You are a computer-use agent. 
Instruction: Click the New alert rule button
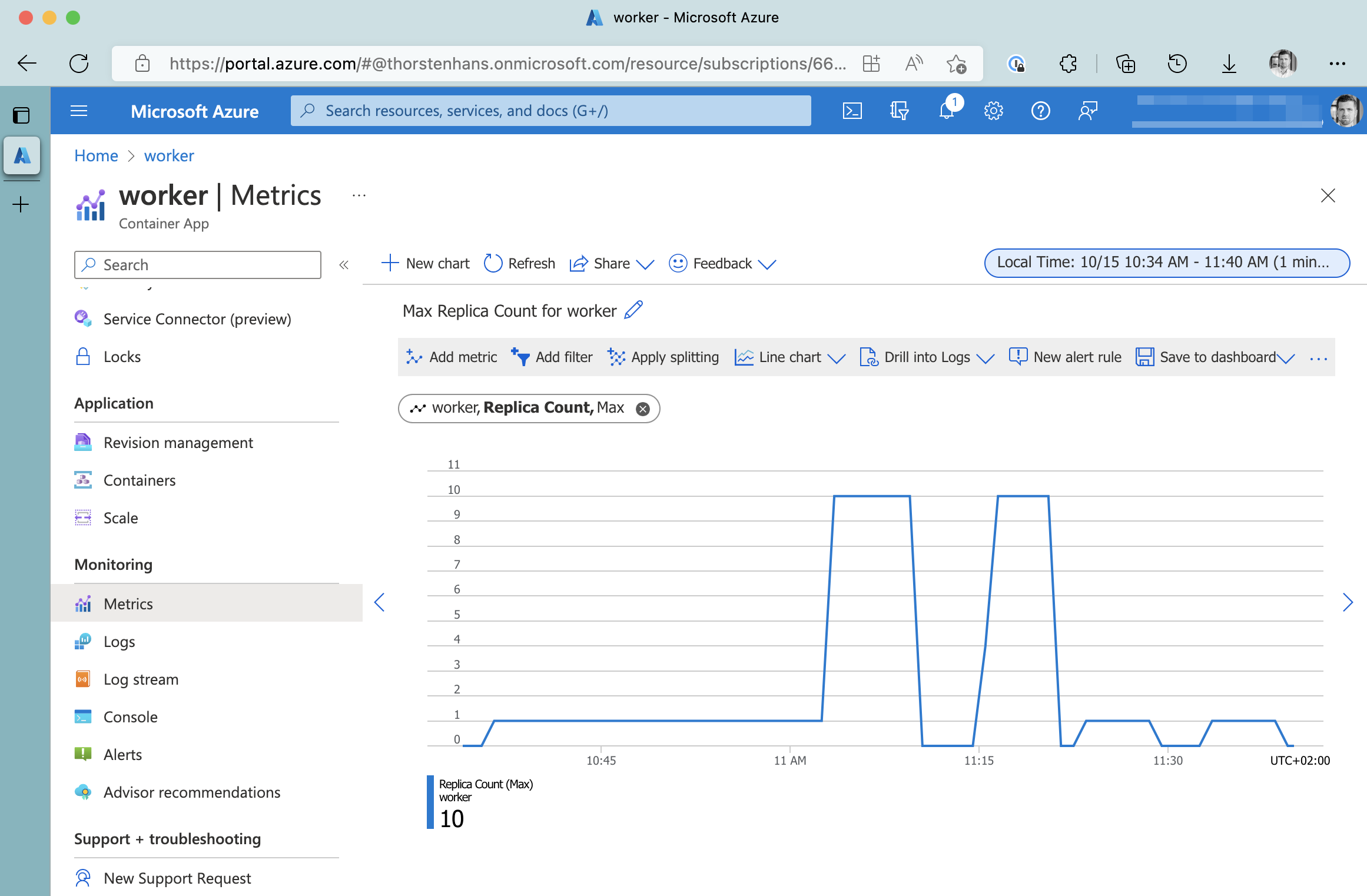coord(1066,357)
